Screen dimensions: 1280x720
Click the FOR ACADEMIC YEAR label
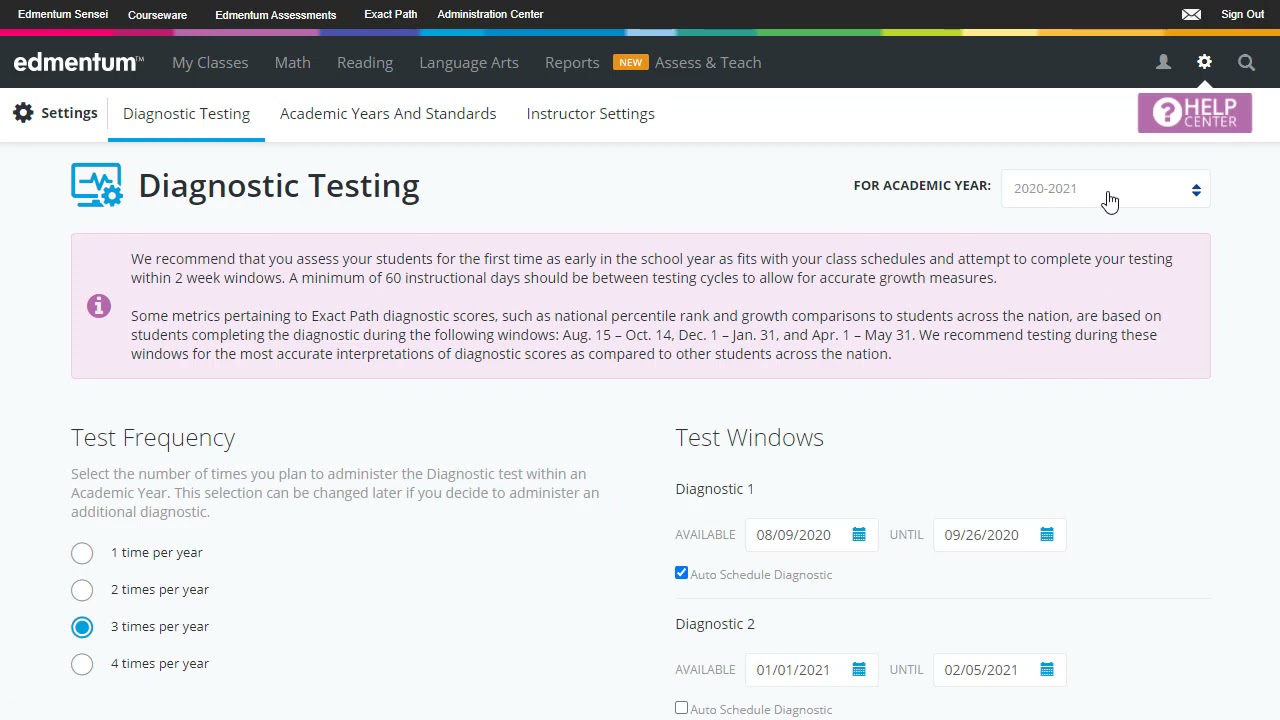coord(922,186)
